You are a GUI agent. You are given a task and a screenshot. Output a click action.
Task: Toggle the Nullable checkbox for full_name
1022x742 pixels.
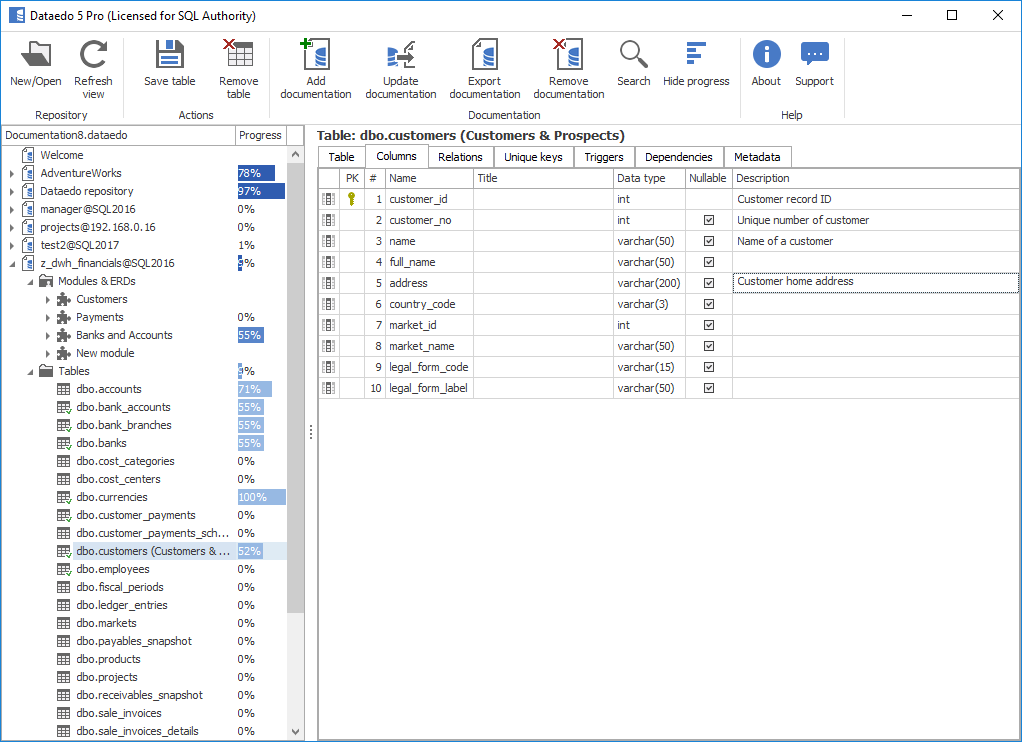click(x=709, y=262)
